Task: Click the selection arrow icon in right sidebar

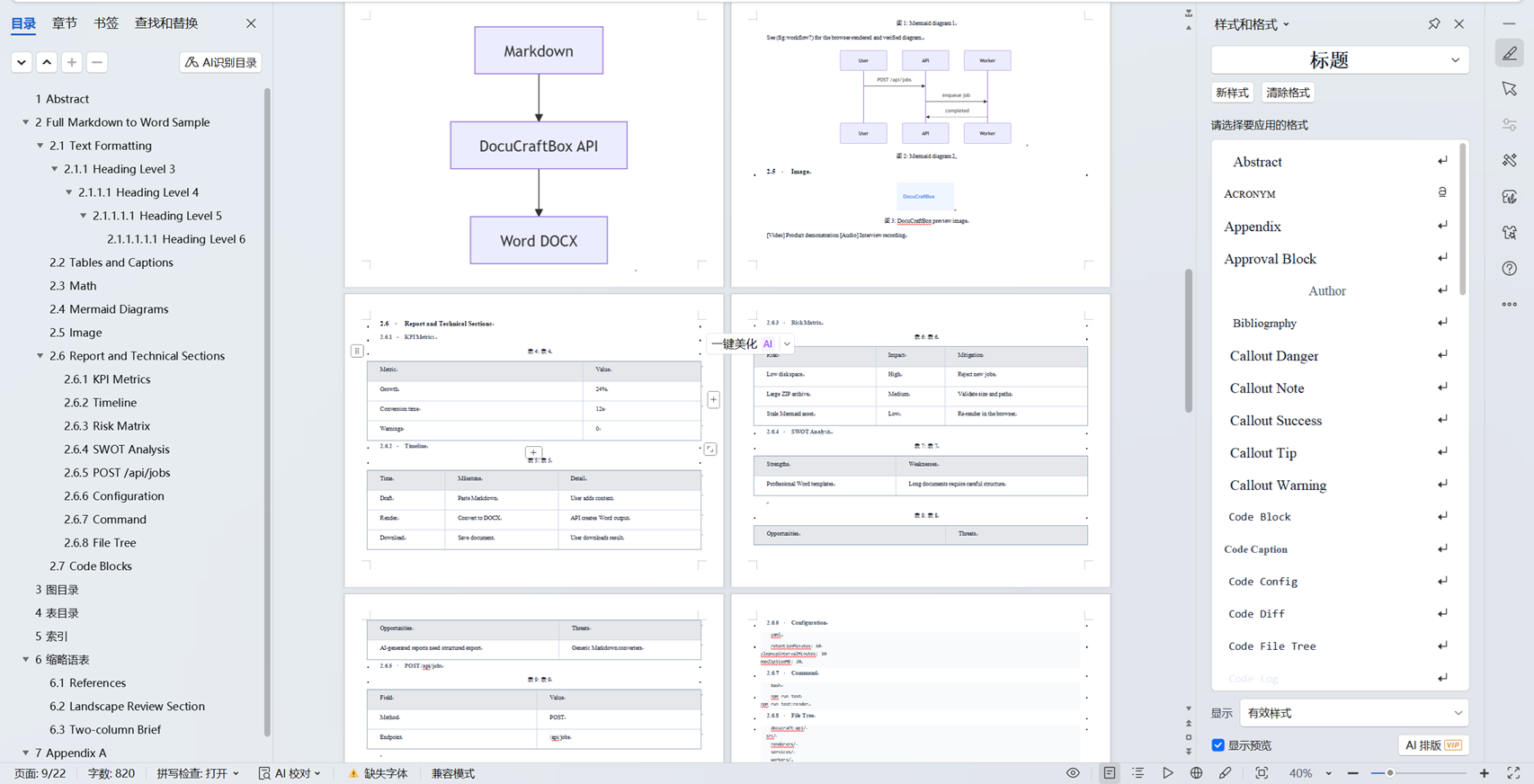Action: pyautogui.click(x=1510, y=89)
